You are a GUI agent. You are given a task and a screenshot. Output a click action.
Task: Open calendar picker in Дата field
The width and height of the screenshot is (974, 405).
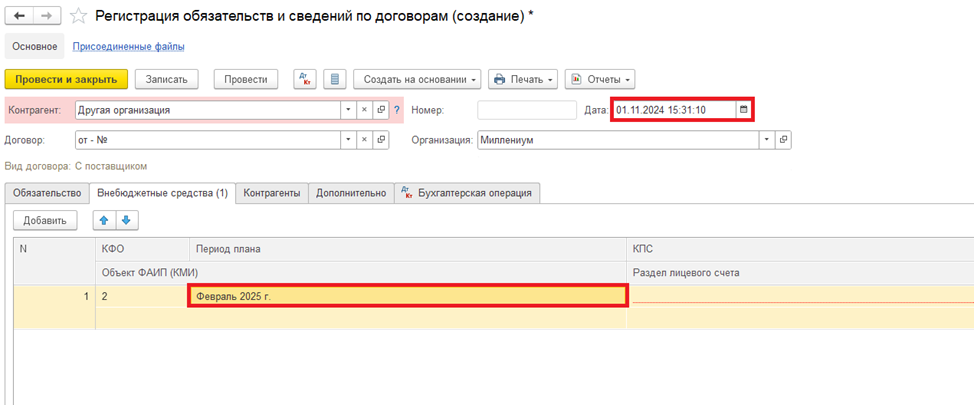coord(742,110)
